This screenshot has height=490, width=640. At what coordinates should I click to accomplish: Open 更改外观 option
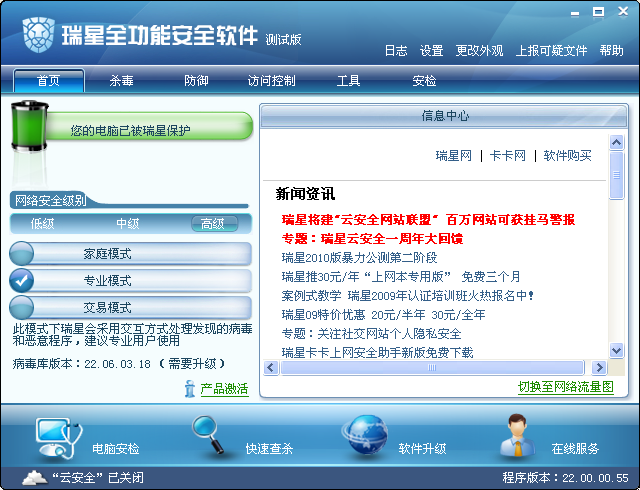click(480, 51)
